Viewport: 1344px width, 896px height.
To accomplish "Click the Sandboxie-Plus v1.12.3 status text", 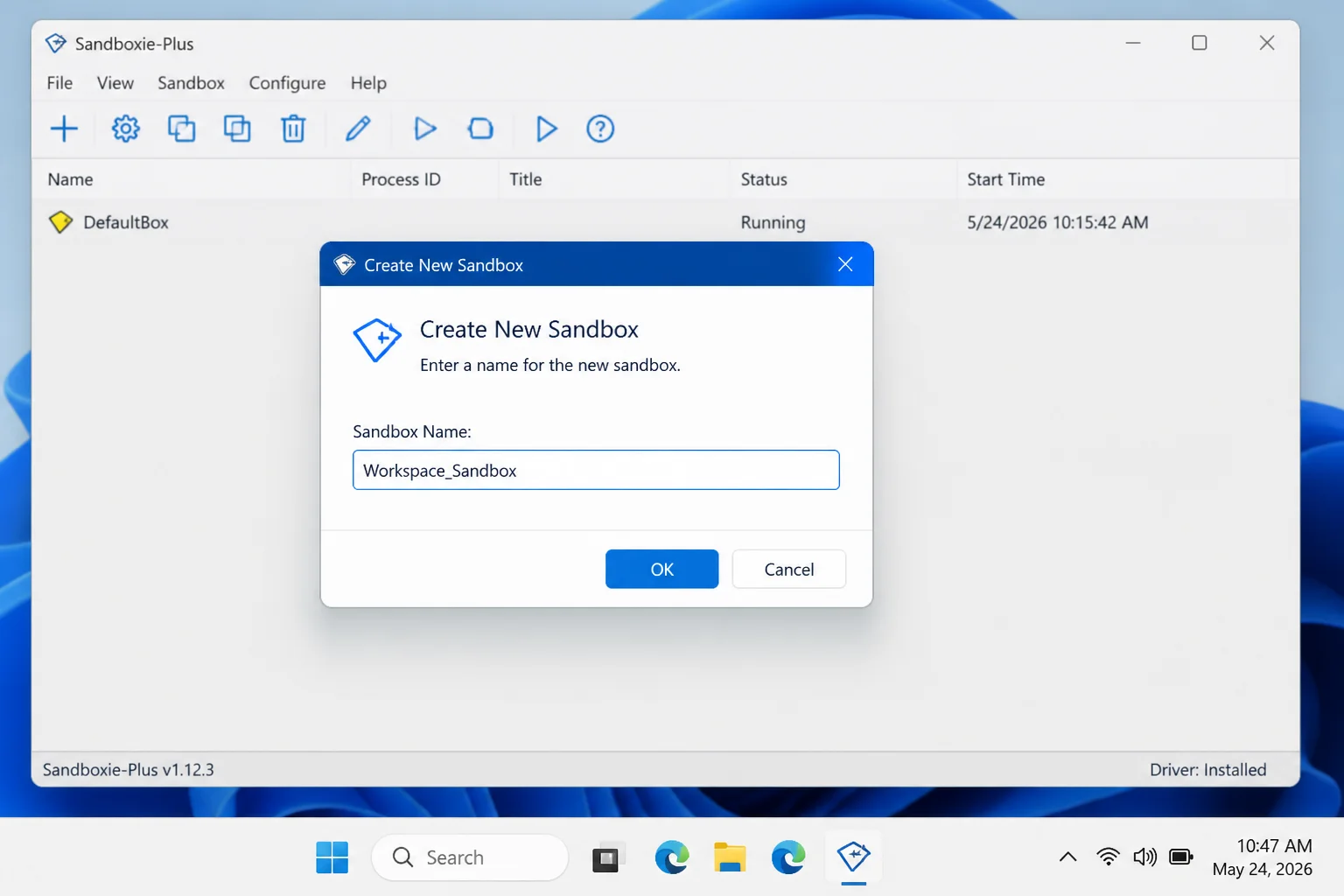I will (x=129, y=770).
